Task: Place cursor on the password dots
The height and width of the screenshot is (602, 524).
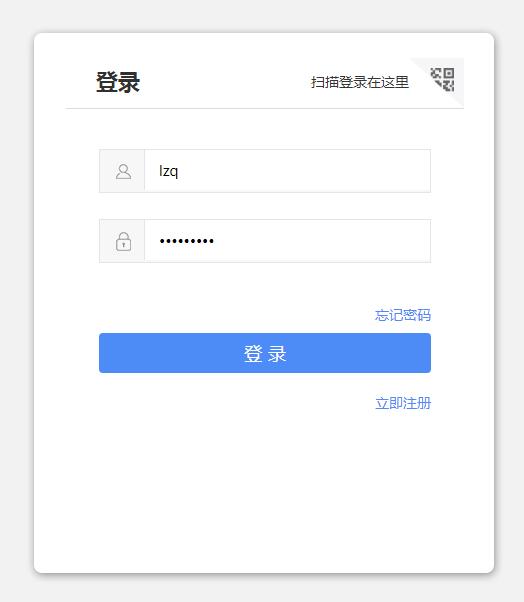Action: [187, 241]
